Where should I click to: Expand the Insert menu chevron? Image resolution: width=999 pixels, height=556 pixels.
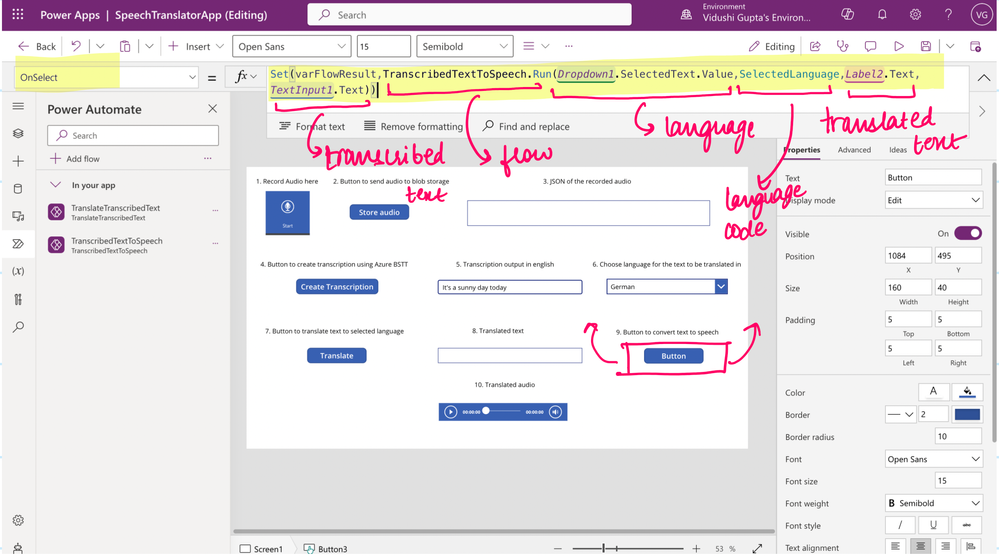click(x=220, y=46)
